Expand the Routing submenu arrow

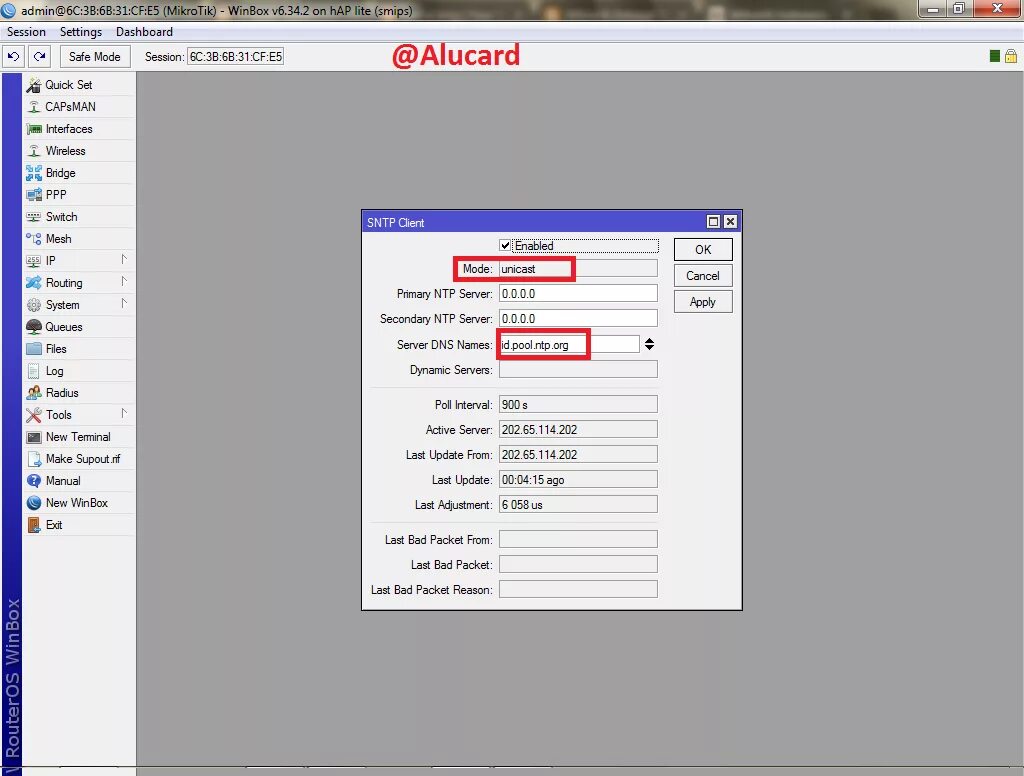(x=124, y=282)
